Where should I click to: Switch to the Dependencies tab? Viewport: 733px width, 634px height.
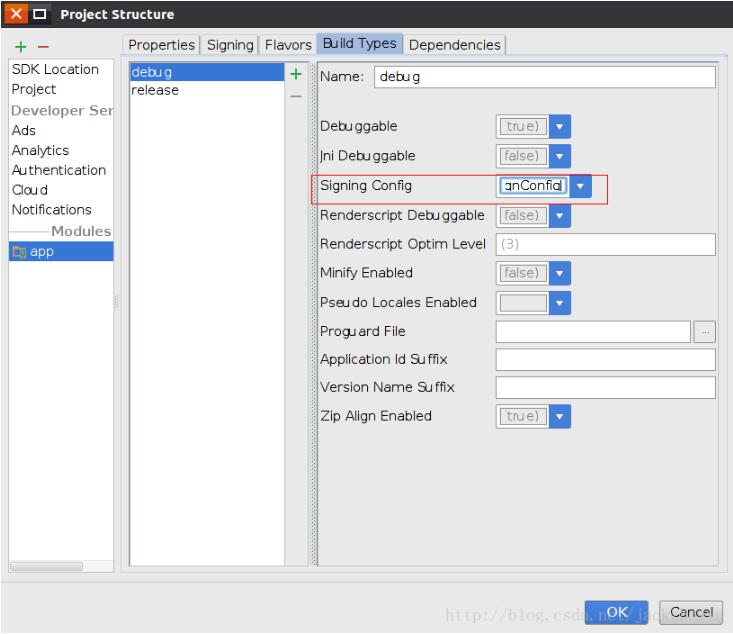[454, 45]
